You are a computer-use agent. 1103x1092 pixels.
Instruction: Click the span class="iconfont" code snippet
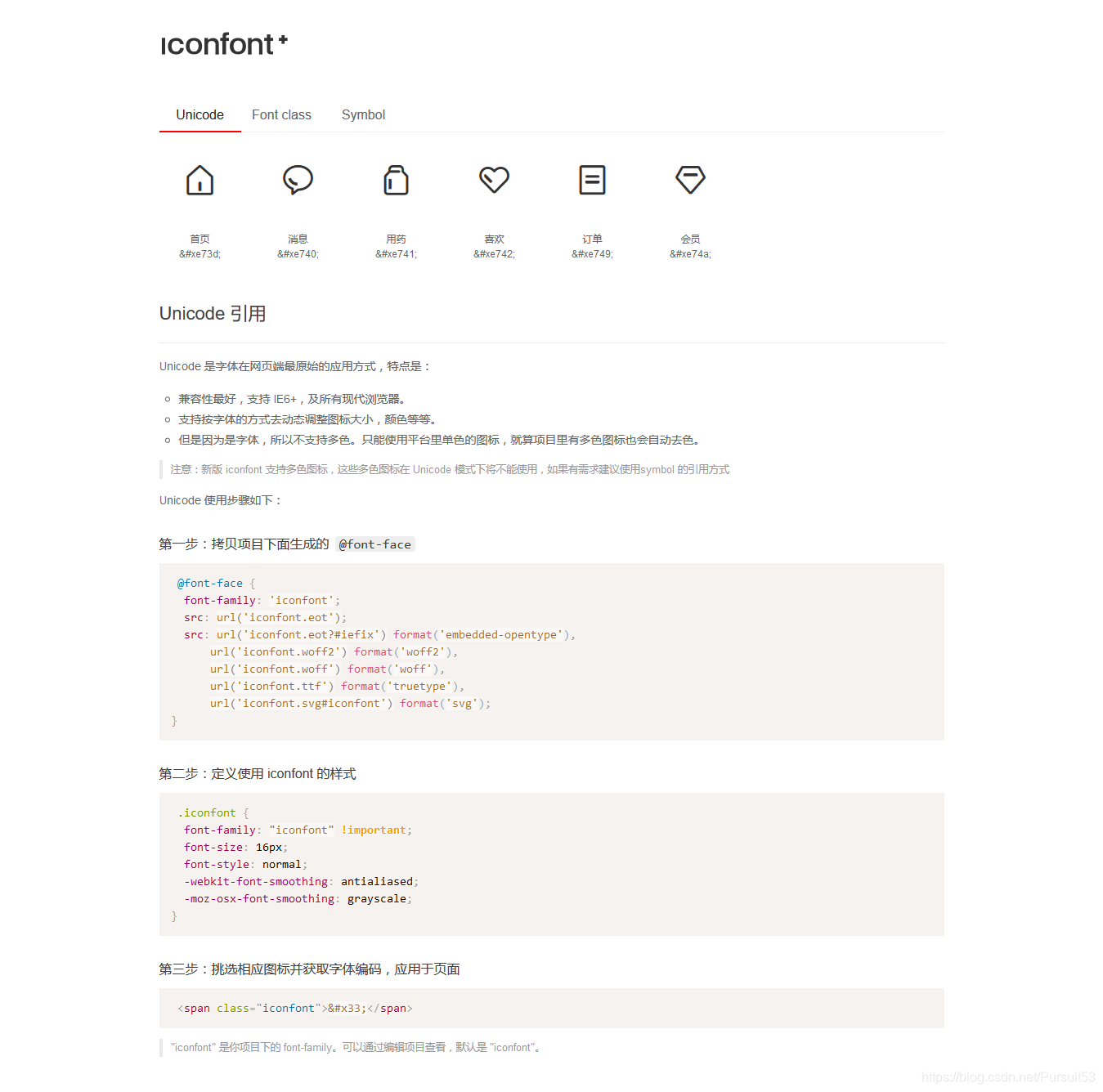click(x=294, y=1008)
